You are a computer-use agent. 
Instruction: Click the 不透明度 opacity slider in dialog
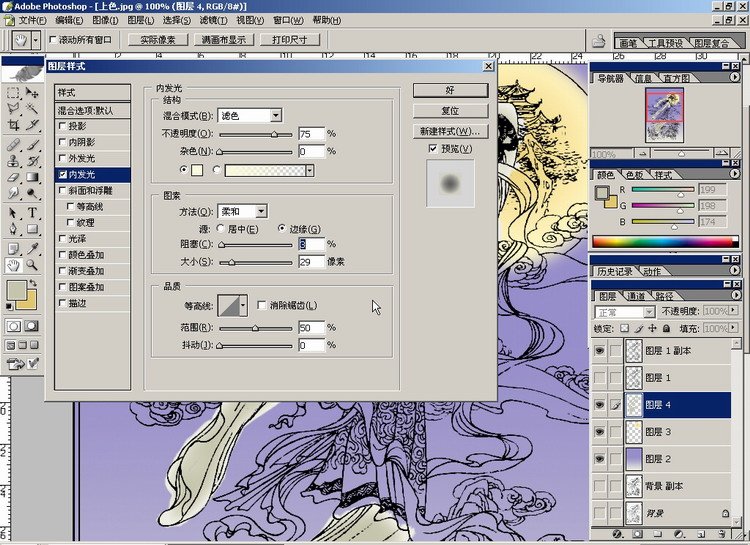[256, 134]
